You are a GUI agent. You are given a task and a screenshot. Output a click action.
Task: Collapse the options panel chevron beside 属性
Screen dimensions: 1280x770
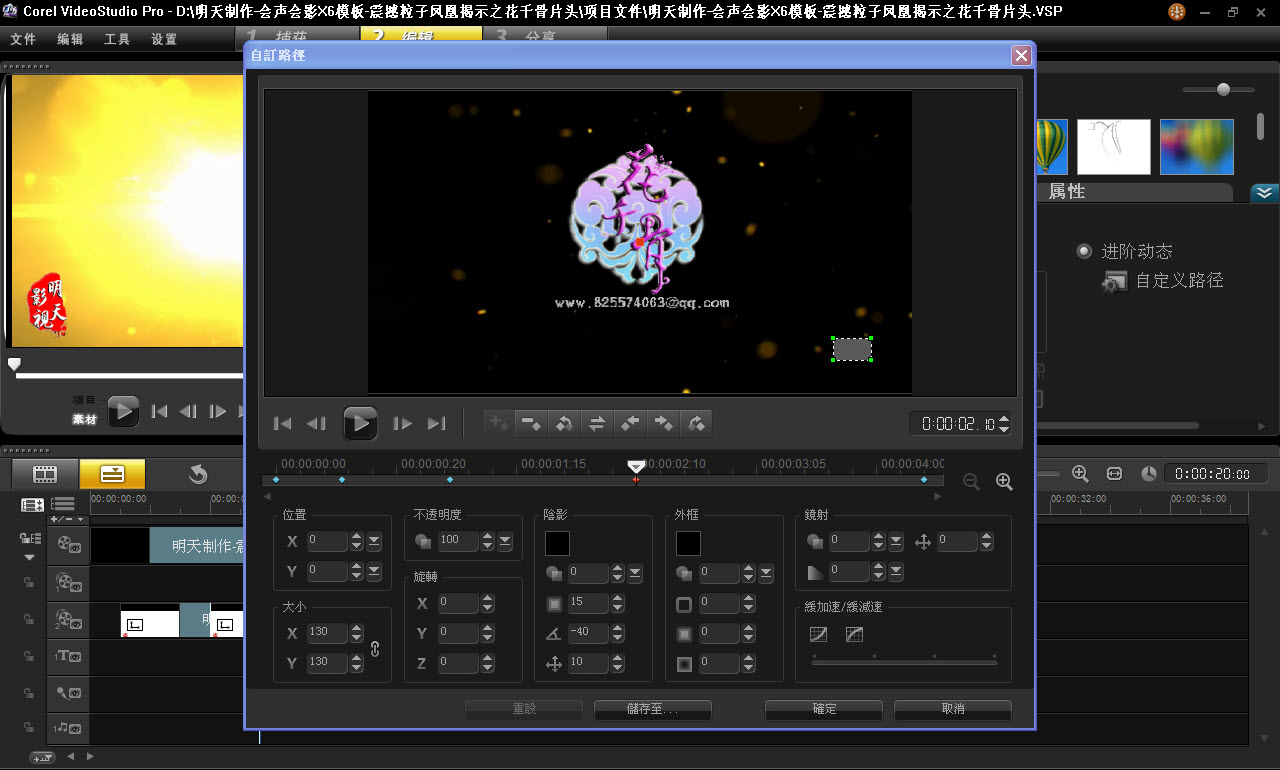coord(1264,193)
